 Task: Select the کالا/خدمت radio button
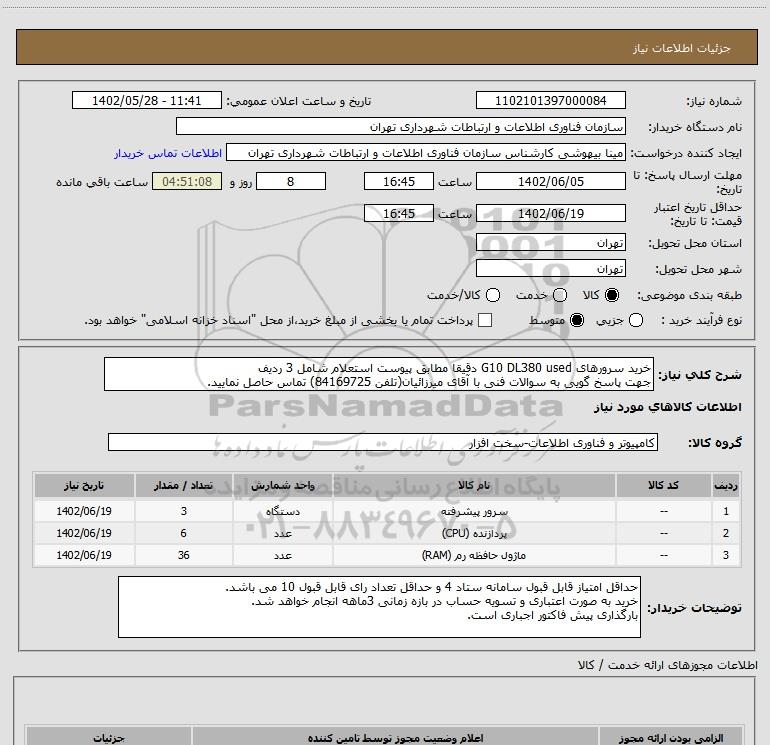pyautogui.click(x=493, y=295)
